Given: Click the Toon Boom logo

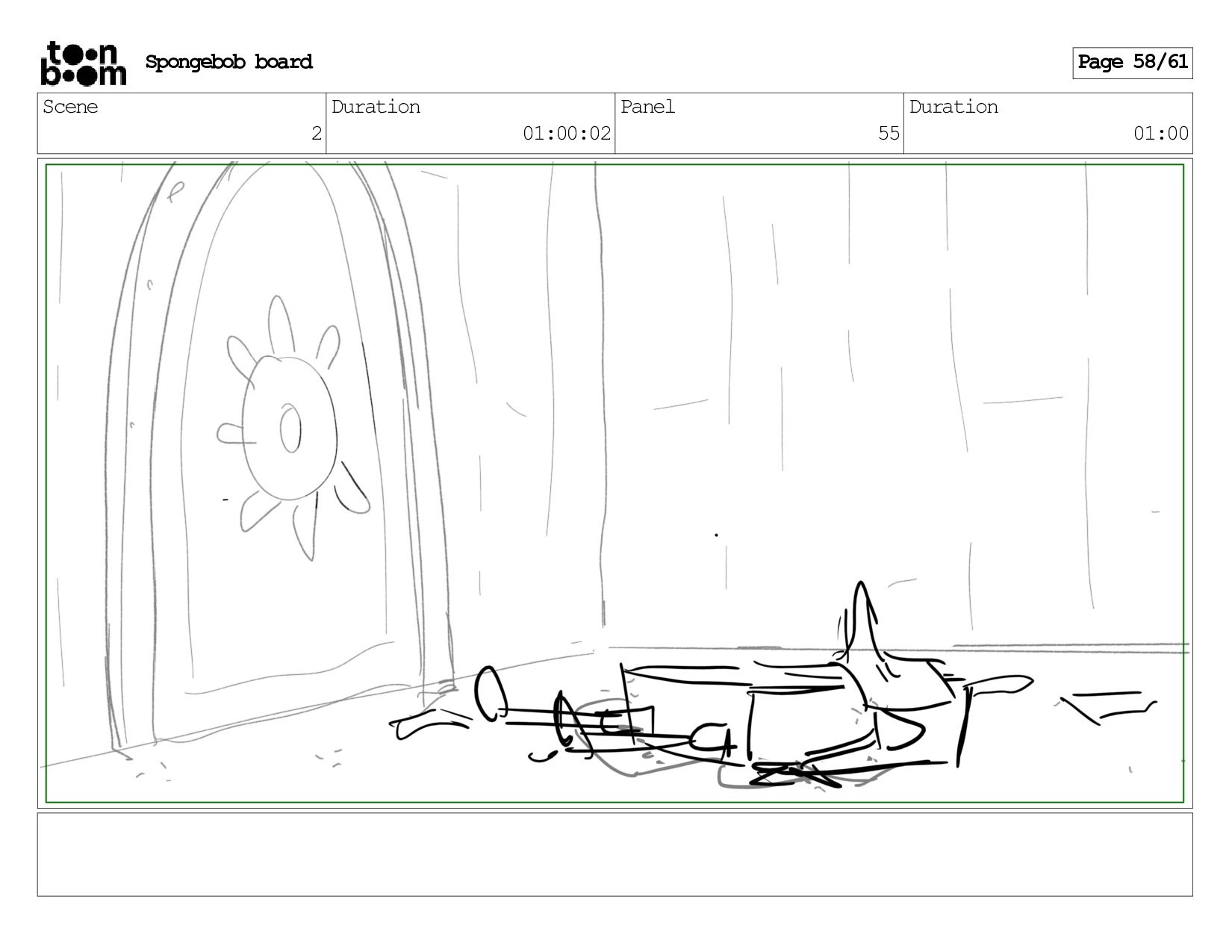Looking at the screenshot, I should 83,63.
